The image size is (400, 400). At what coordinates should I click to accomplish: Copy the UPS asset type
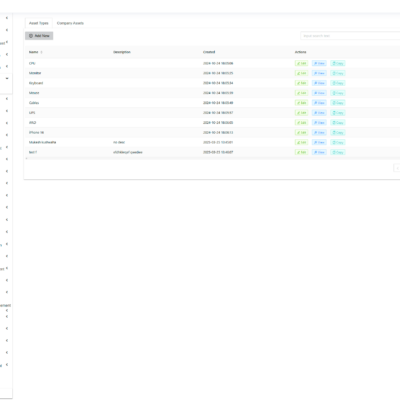point(338,113)
